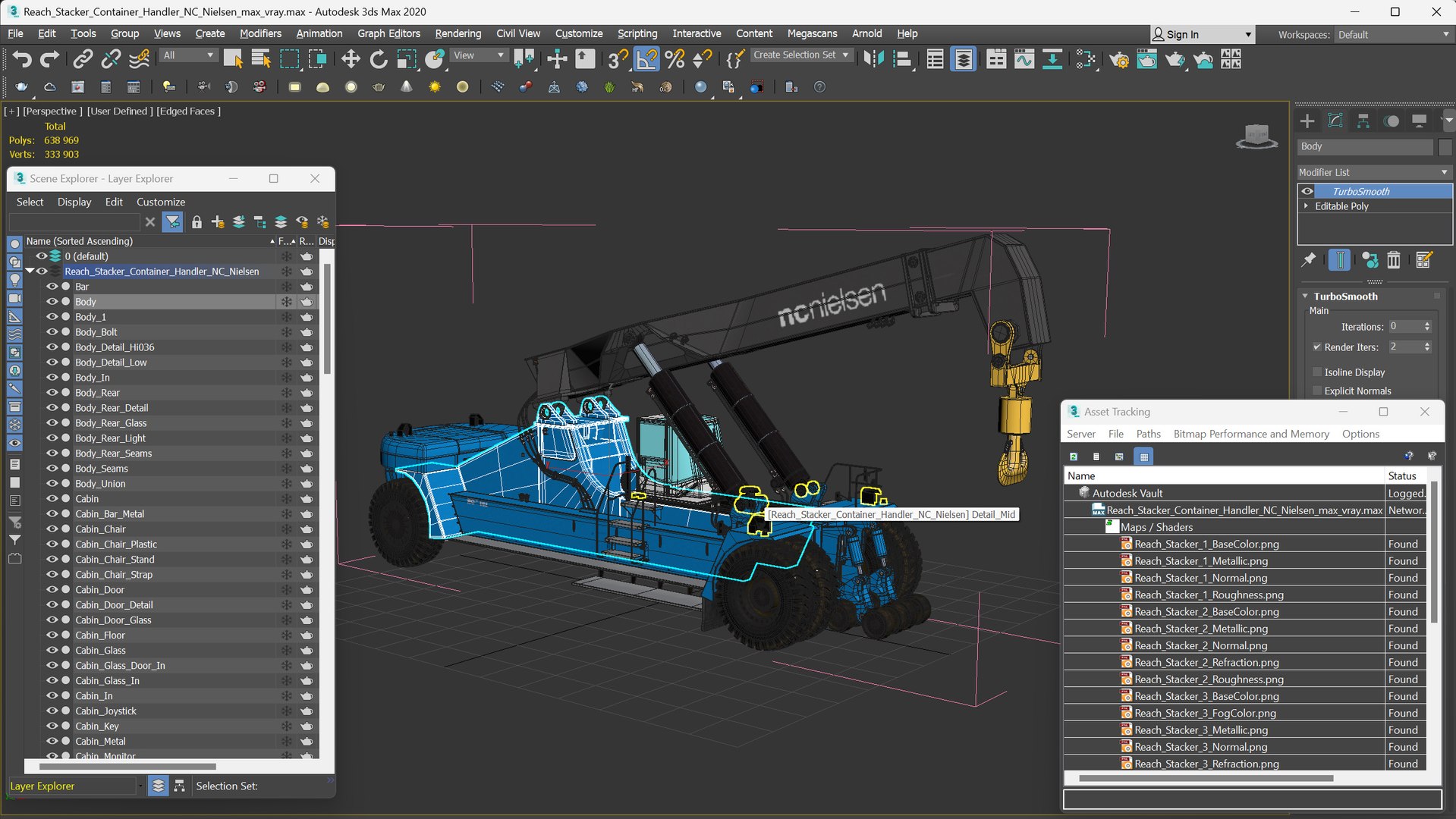The width and height of the screenshot is (1456, 819).
Task: Click the Sign In button
Action: tap(1202, 35)
